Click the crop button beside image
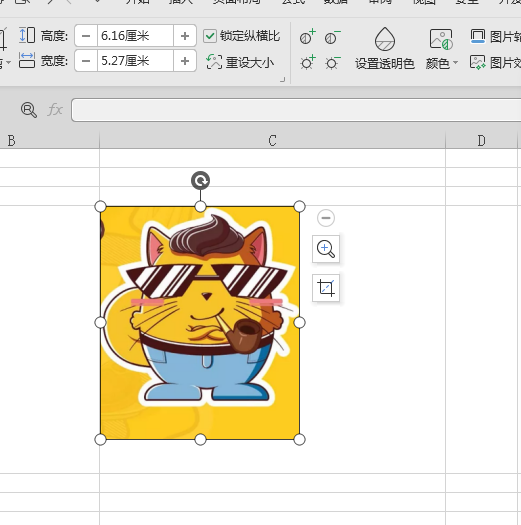Image resolution: width=521 pixels, height=525 pixels. point(326,288)
